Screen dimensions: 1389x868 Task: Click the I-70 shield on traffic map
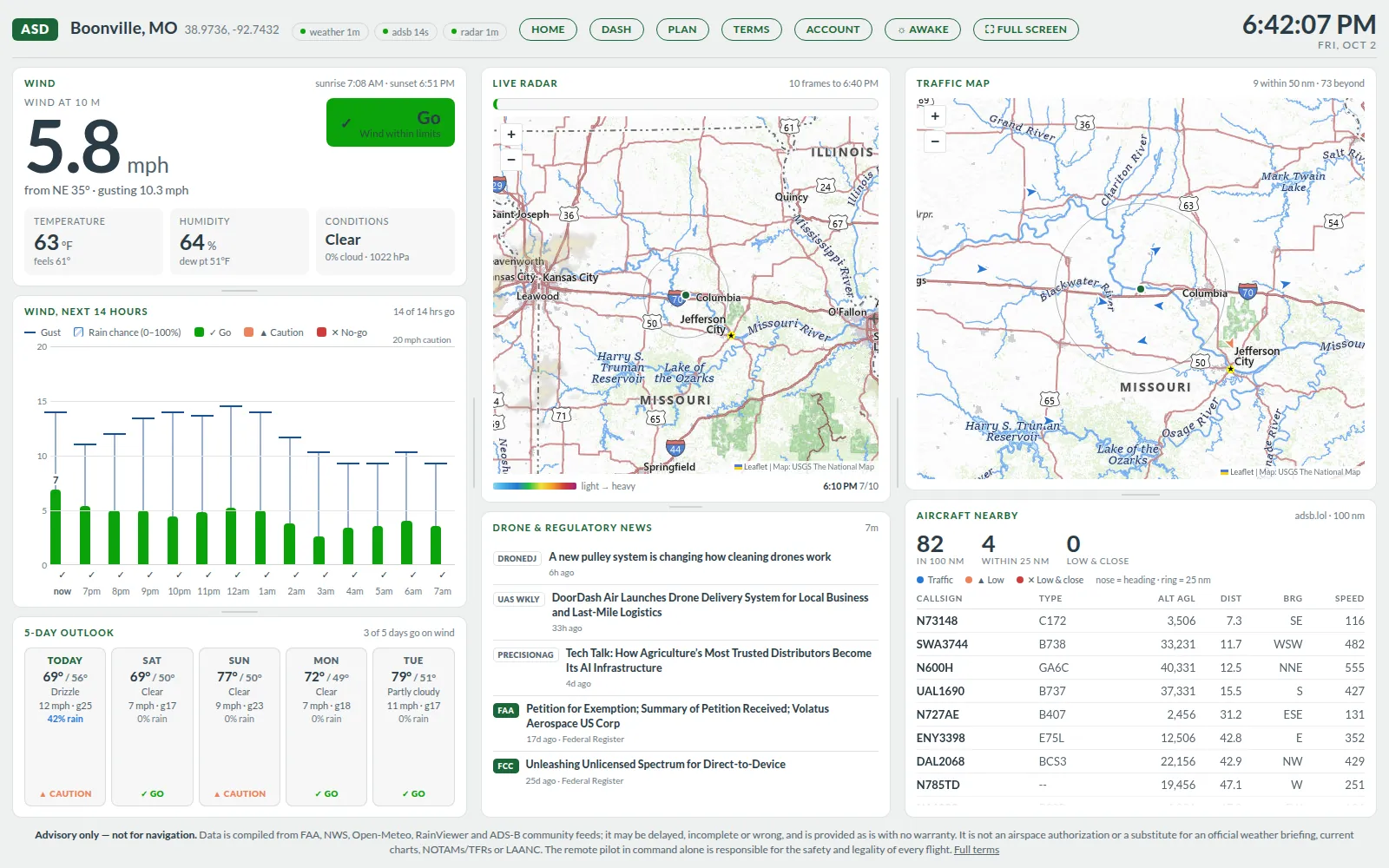(x=1247, y=292)
